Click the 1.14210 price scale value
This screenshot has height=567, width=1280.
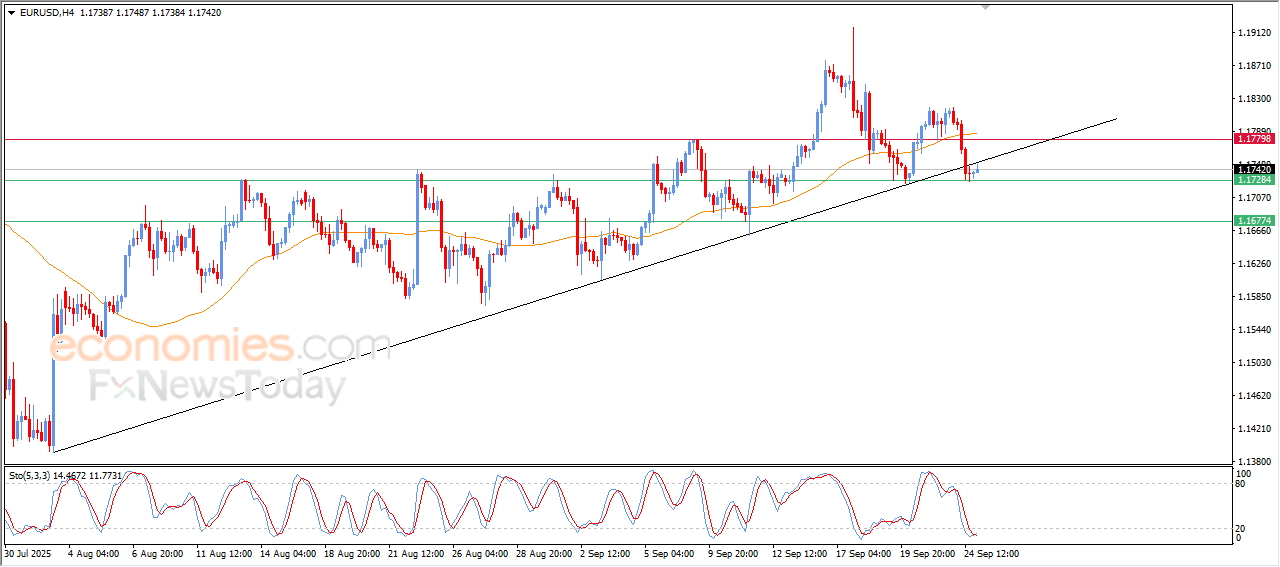pyautogui.click(x=1254, y=430)
